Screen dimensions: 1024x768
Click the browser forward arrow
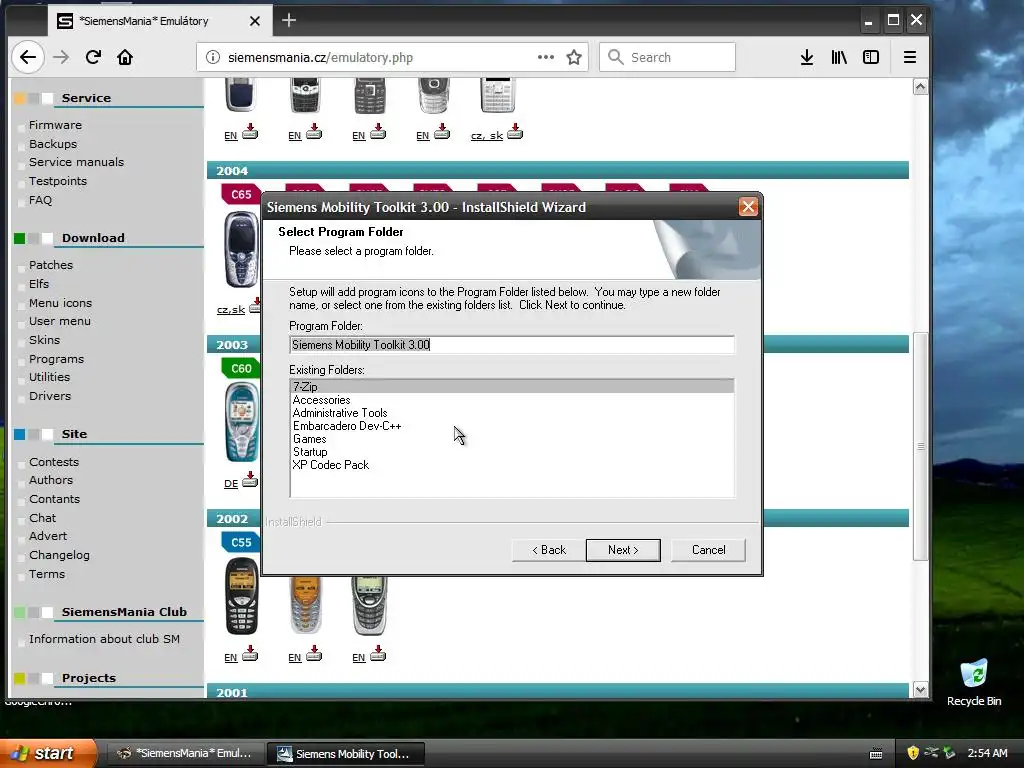(x=61, y=57)
